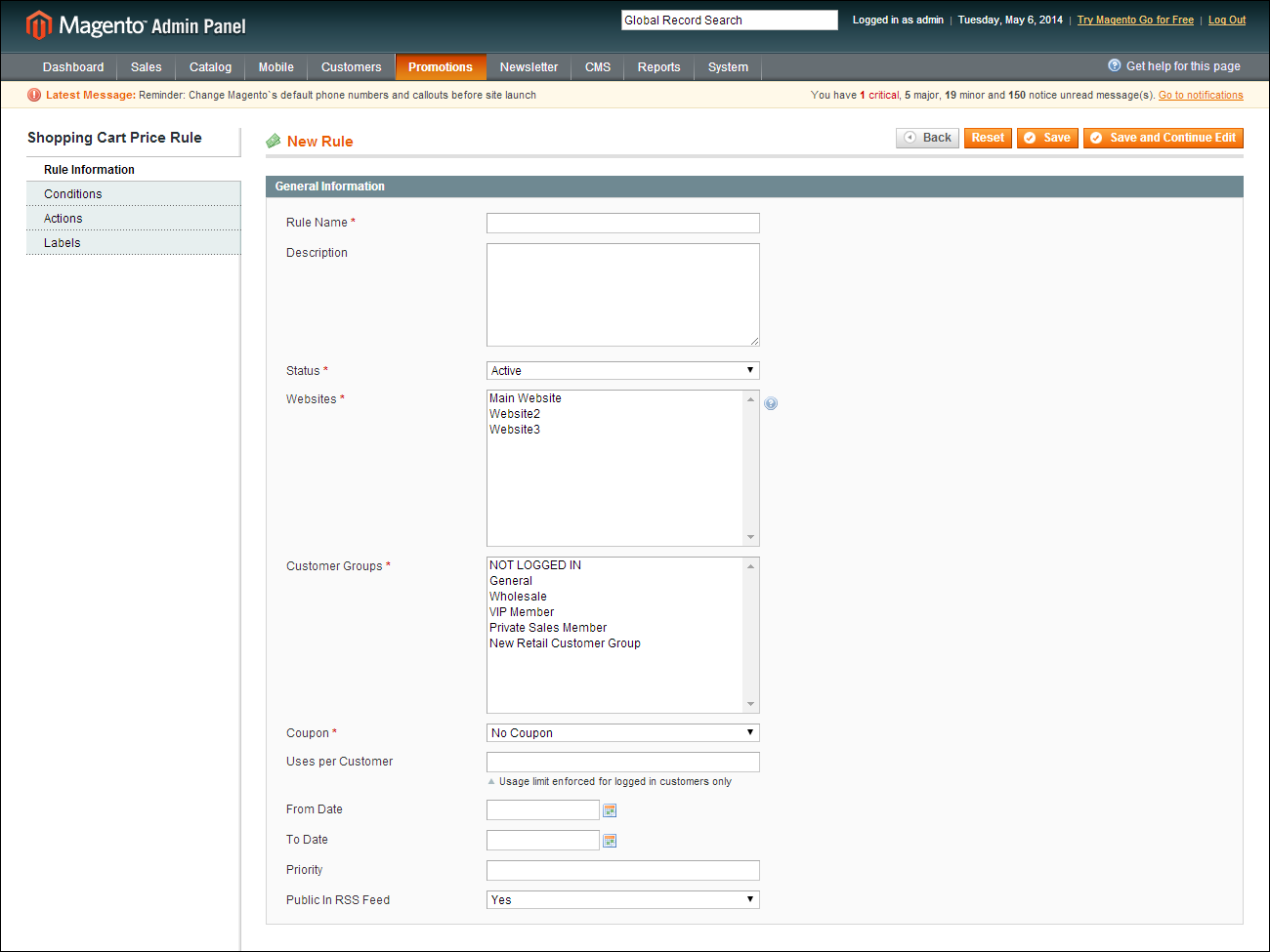The width and height of the screenshot is (1270, 952).
Task: Open the Status dropdown
Action: [623, 371]
